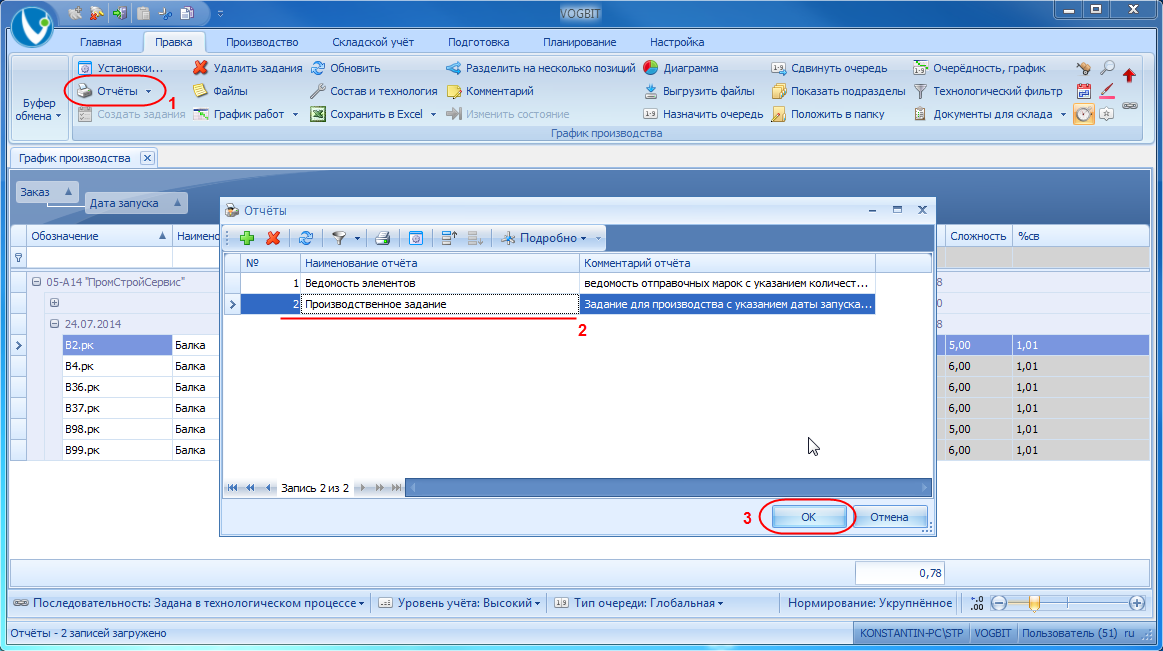The height and width of the screenshot is (651, 1163).
Task: Close the График производства tab
Action: coord(147,158)
